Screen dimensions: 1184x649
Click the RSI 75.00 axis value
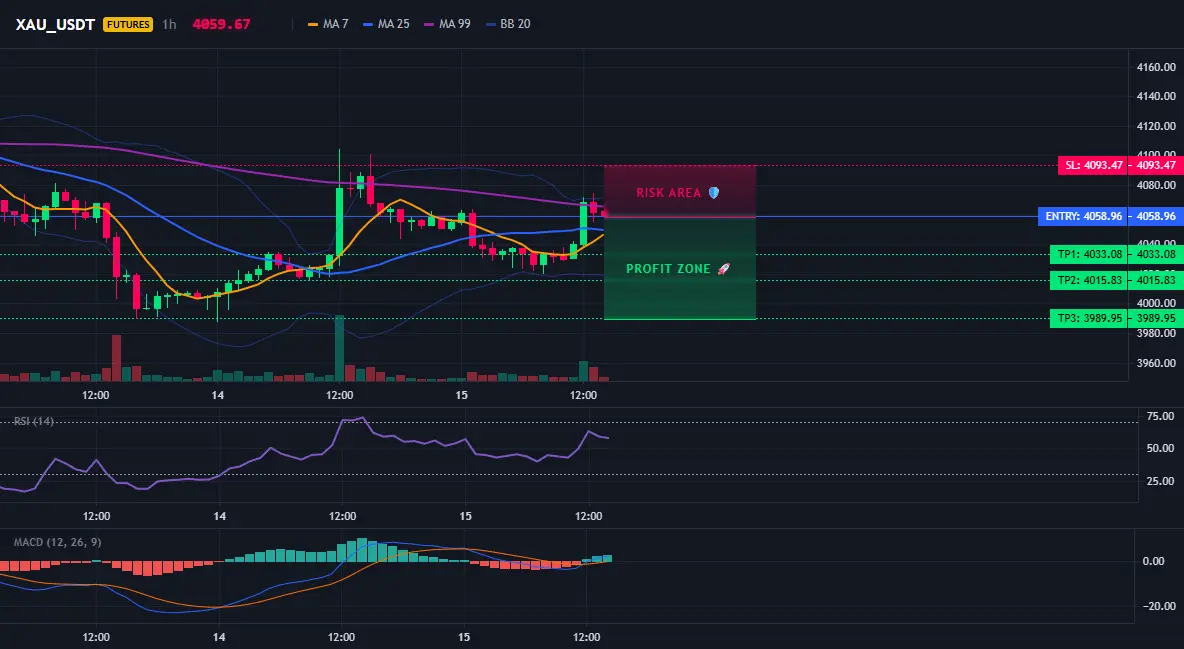[x=1159, y=416]
